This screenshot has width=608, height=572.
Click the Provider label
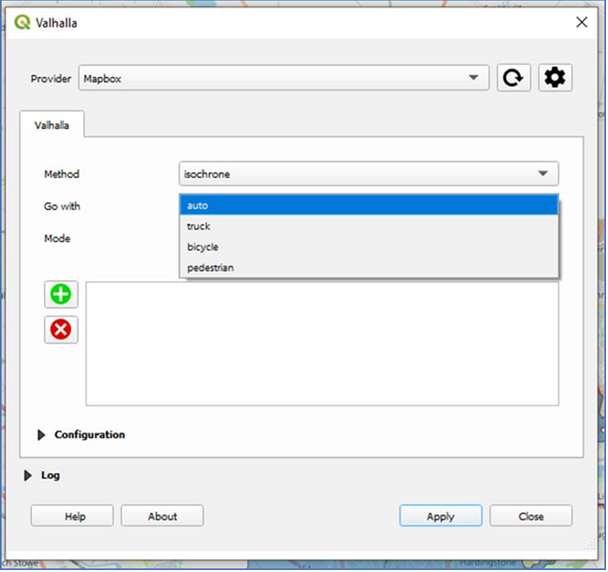(51, 79)
